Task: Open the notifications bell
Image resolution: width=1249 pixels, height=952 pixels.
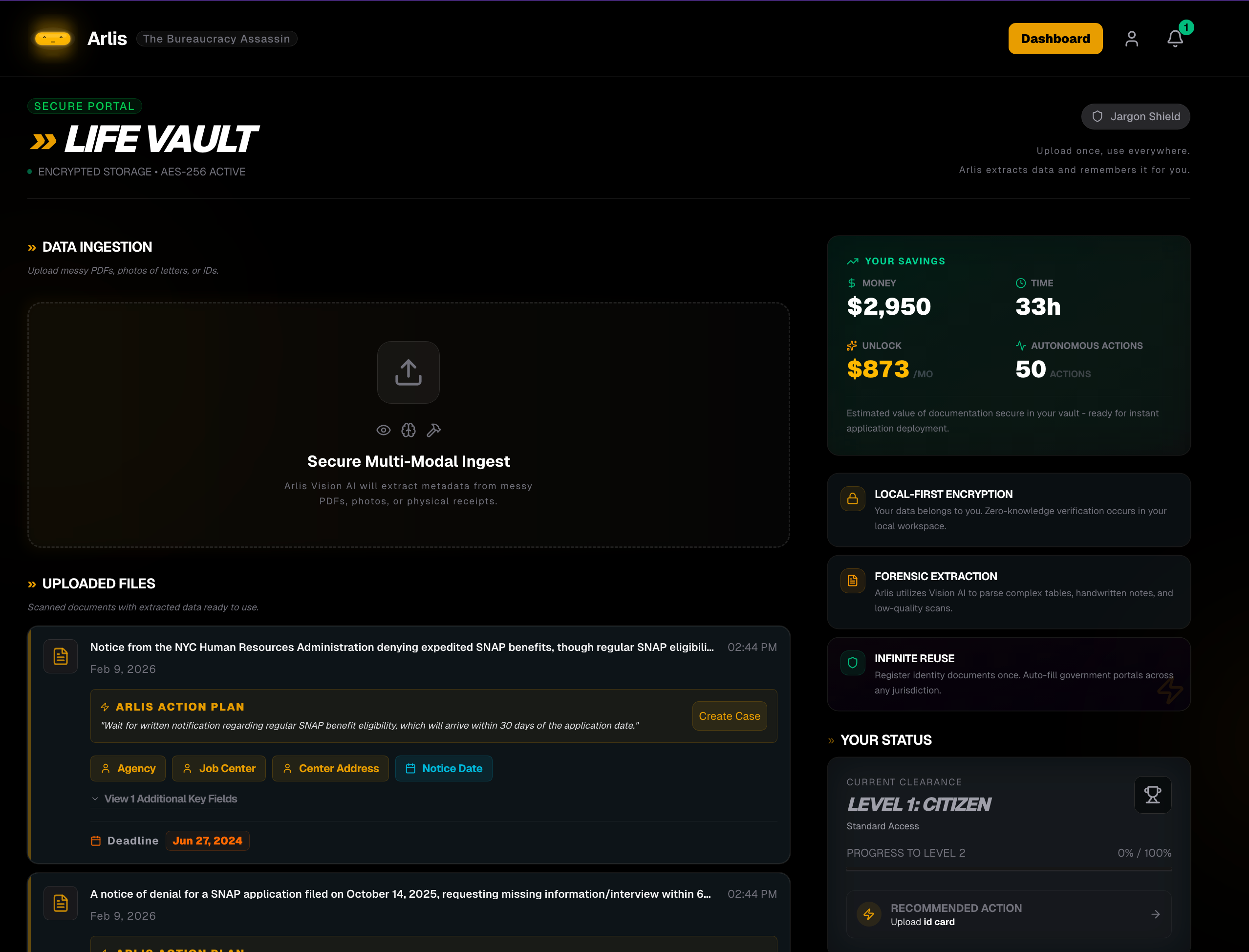Action: [x=1175, y=39]
